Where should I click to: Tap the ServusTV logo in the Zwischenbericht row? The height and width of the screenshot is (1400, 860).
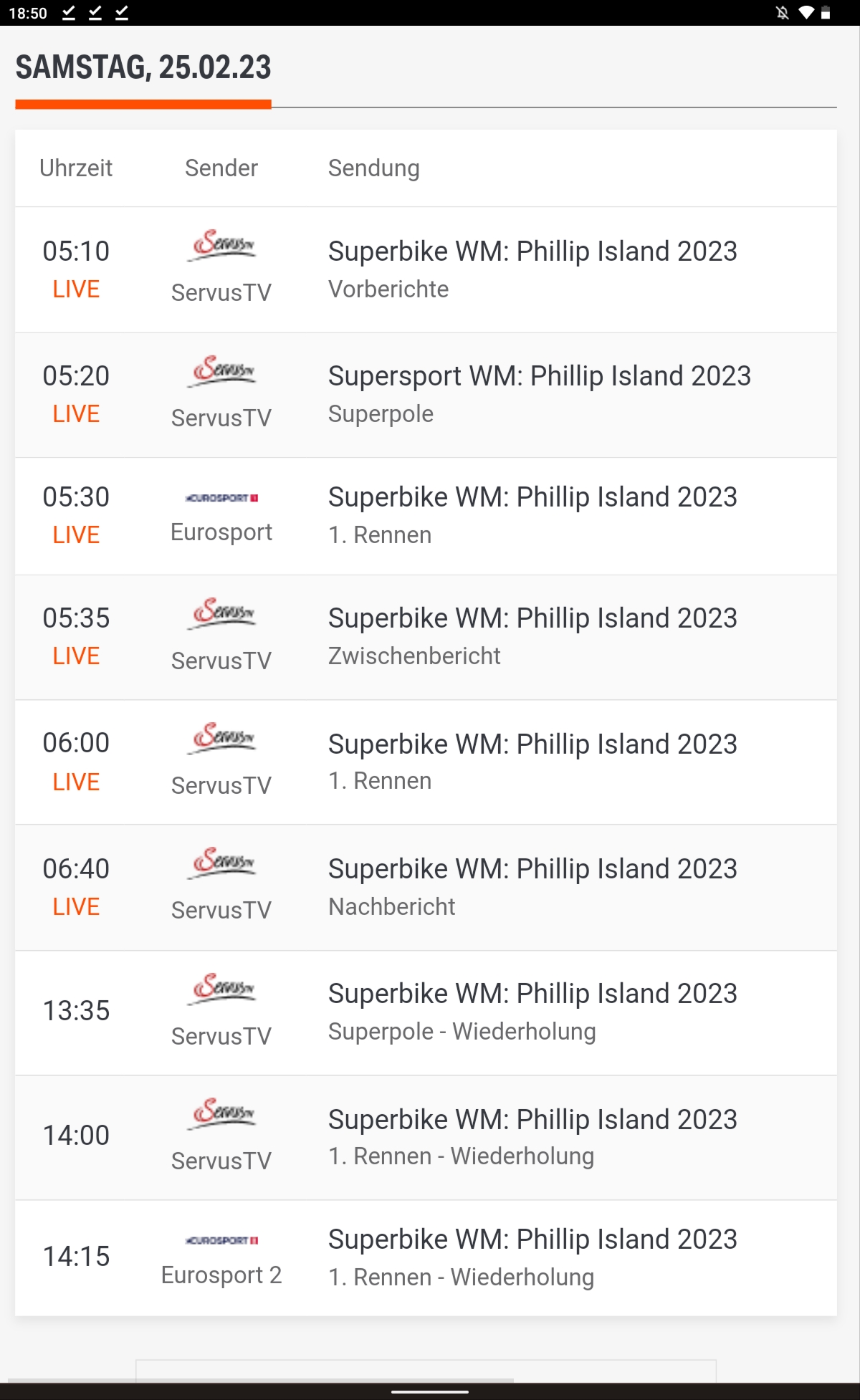[223, 613]
